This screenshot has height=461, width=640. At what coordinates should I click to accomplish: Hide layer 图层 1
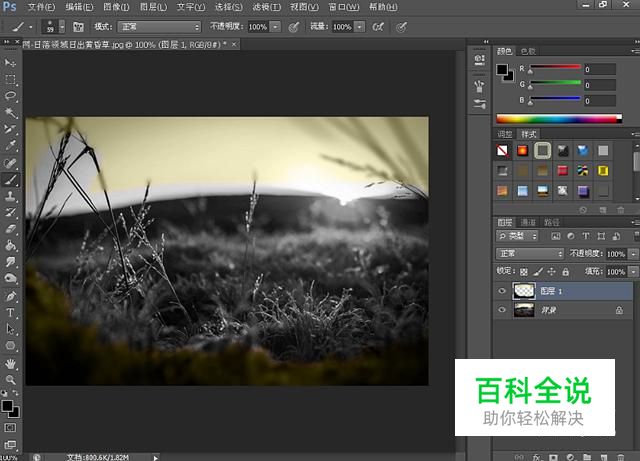point(502,291)
